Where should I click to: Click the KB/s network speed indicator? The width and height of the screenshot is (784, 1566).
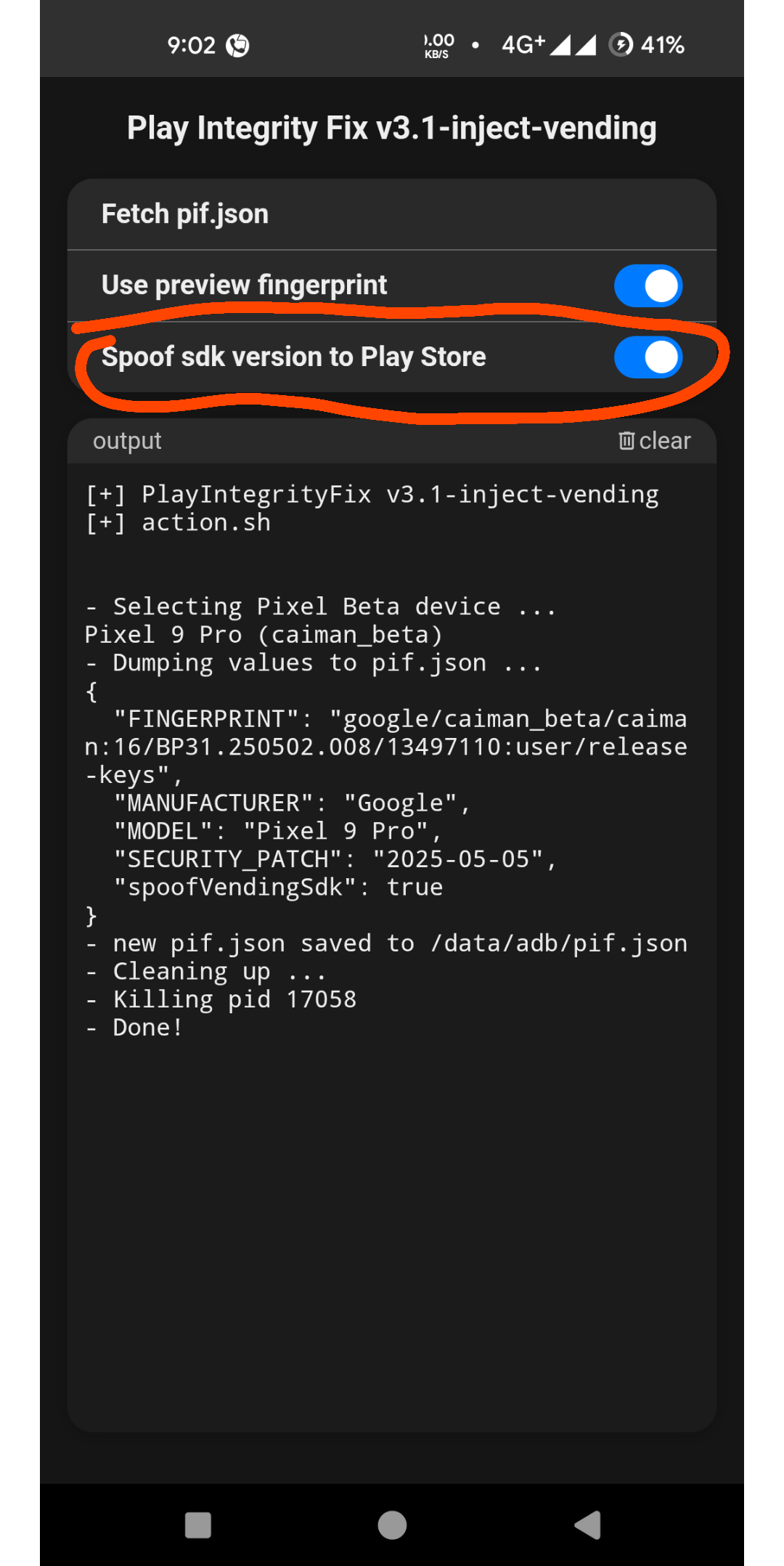click(x=437, y=44)
